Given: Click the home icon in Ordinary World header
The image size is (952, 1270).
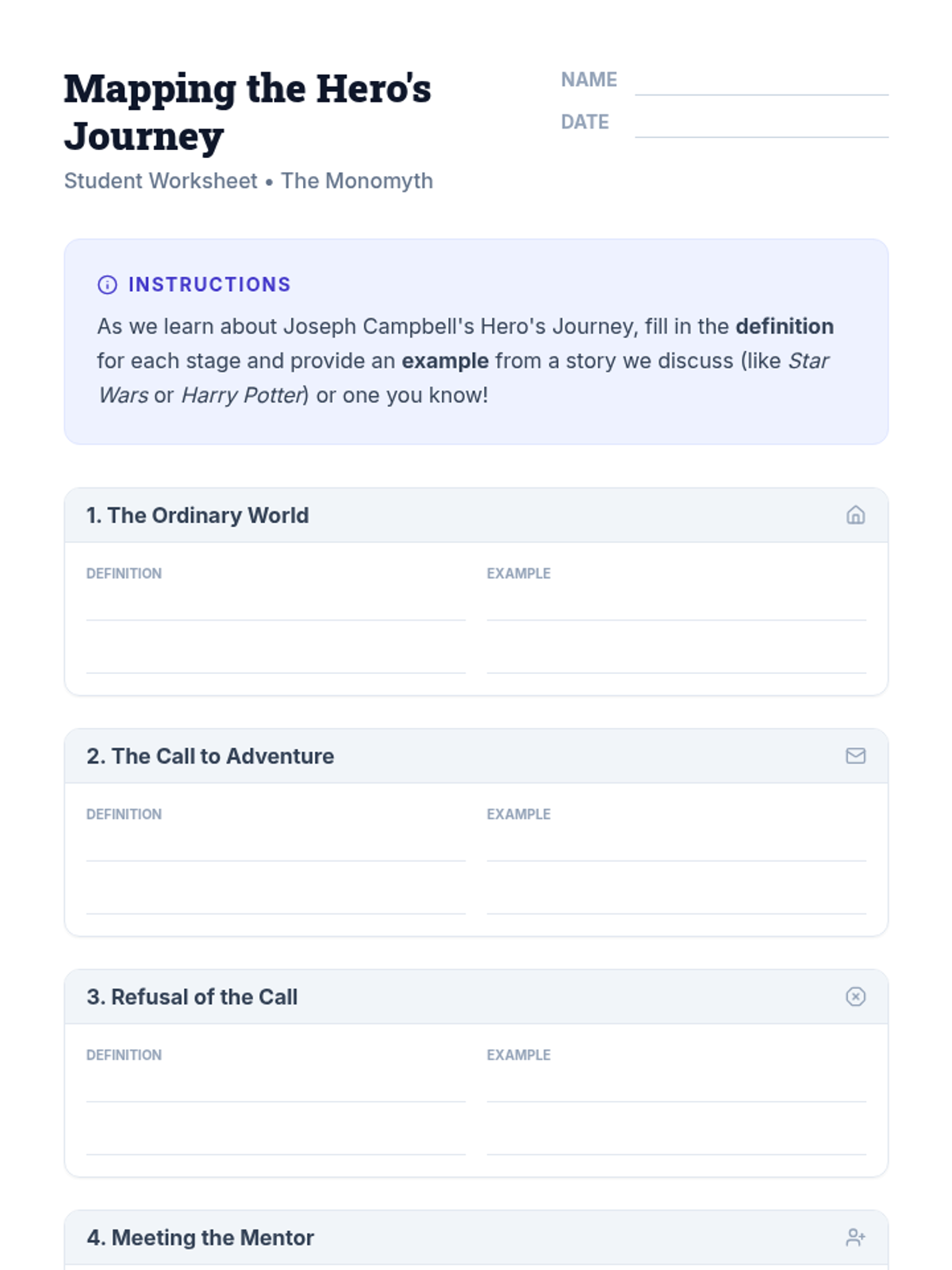Looking at the screenshot, I should pos(855,515).
